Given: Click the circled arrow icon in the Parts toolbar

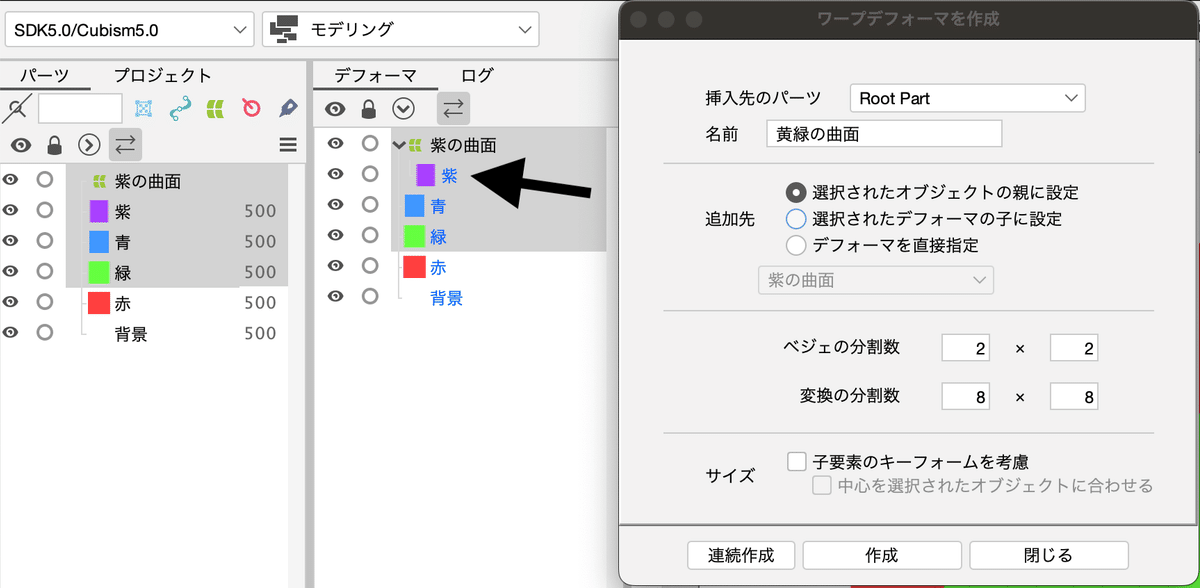Looking at the screenshot, I should pos(90,145).
